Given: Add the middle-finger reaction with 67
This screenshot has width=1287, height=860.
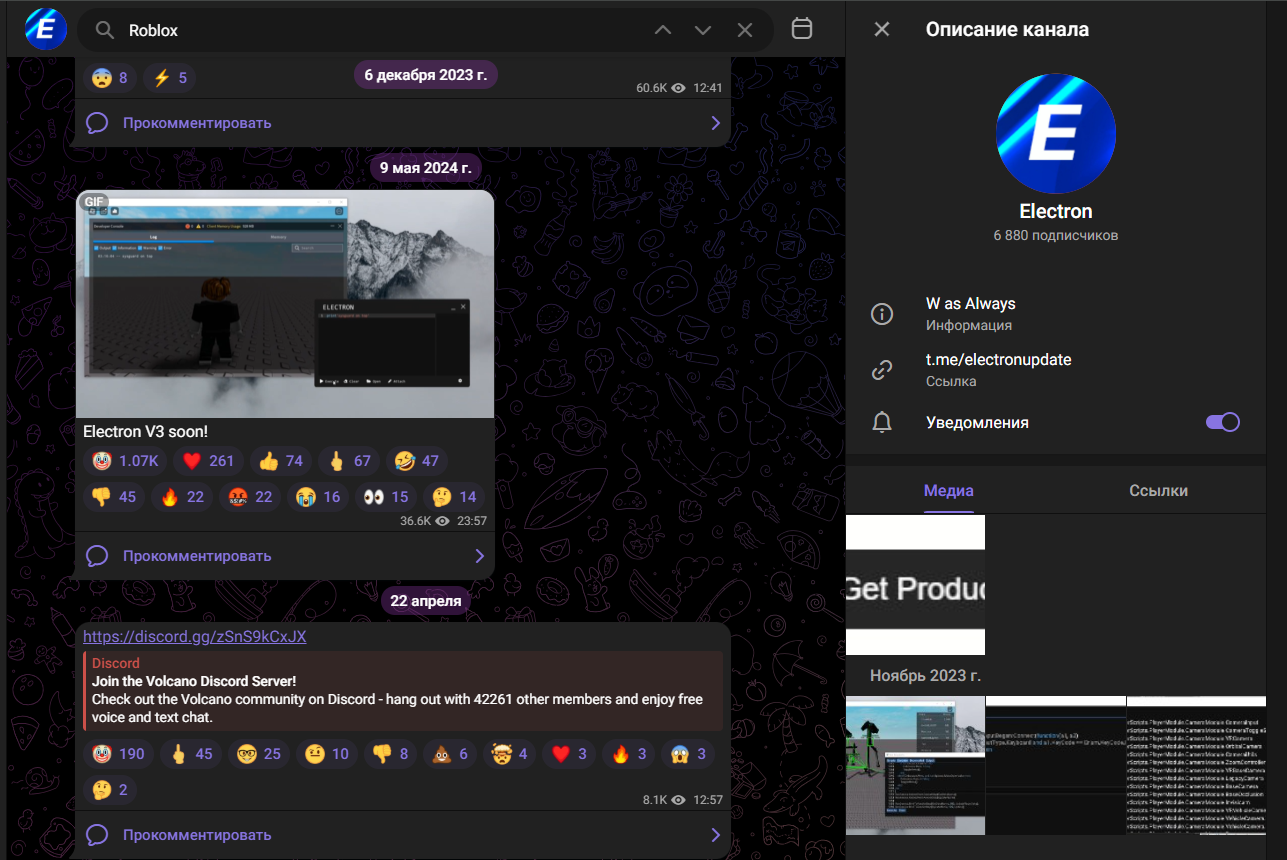Looking at the screenshot, I should coord(348,461).
